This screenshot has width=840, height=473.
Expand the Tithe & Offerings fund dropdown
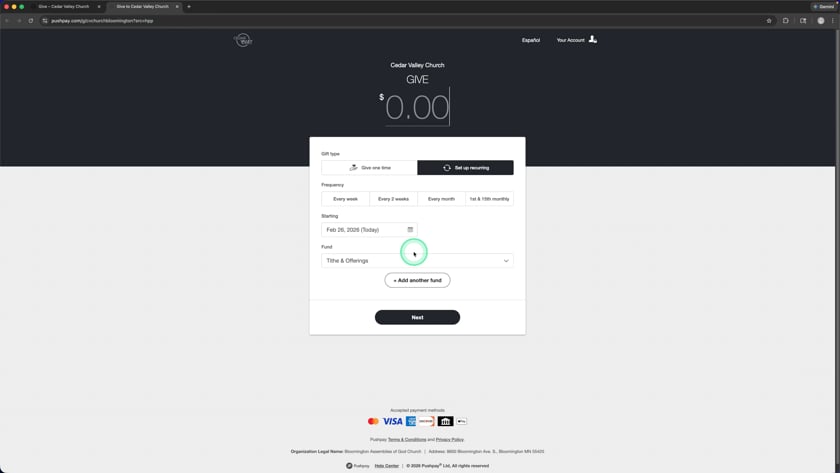point(417,261)
